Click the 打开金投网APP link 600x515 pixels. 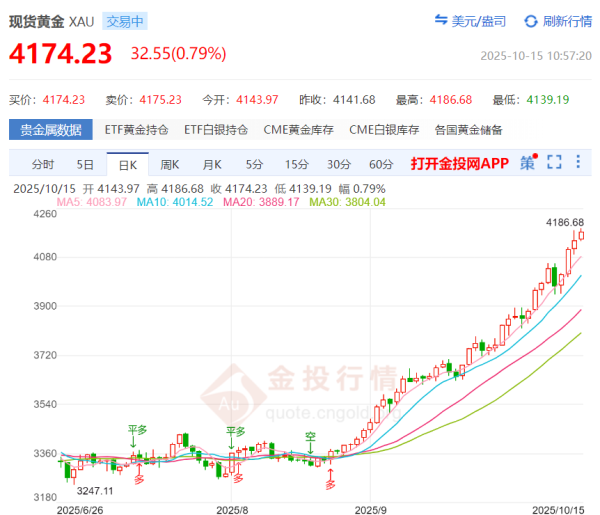[x=459, y=164]
